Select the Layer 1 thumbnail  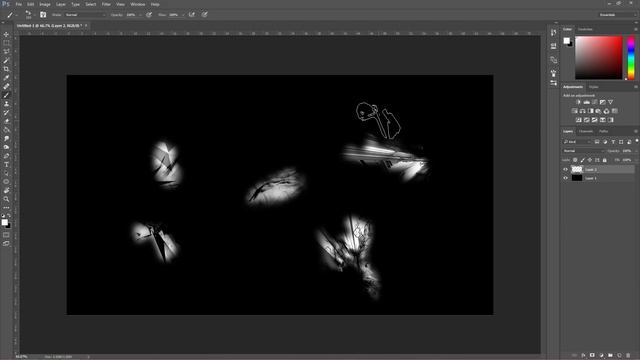(x=577, y=178)
